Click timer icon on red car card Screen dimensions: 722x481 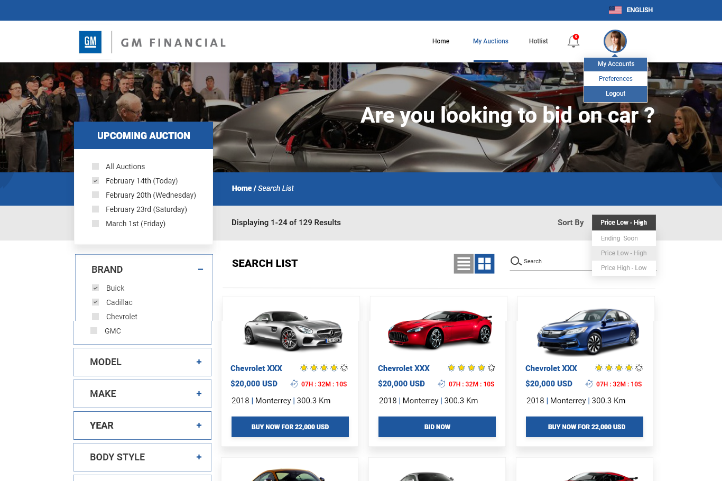point(441,384)
